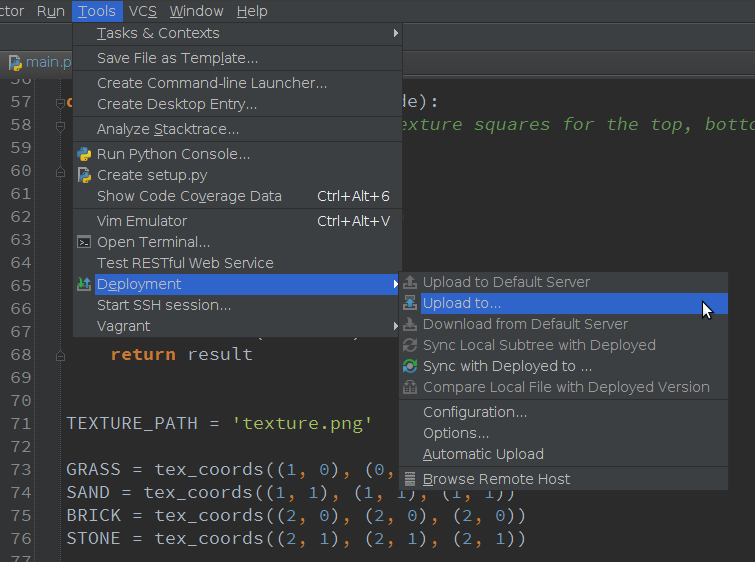Click the word result on line 68
The width and height of the screenshot is (755, 562).
pos(220,354)
